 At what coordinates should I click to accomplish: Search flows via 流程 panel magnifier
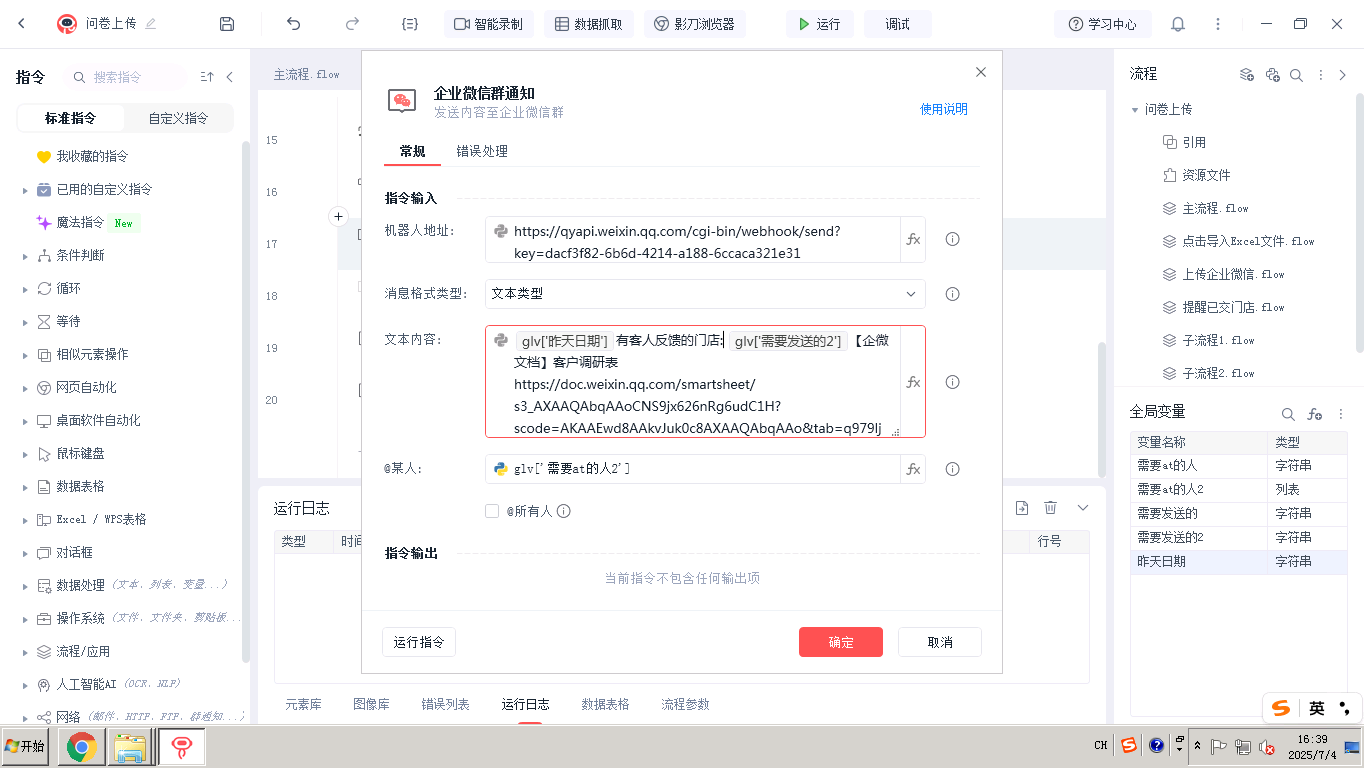1296,75
